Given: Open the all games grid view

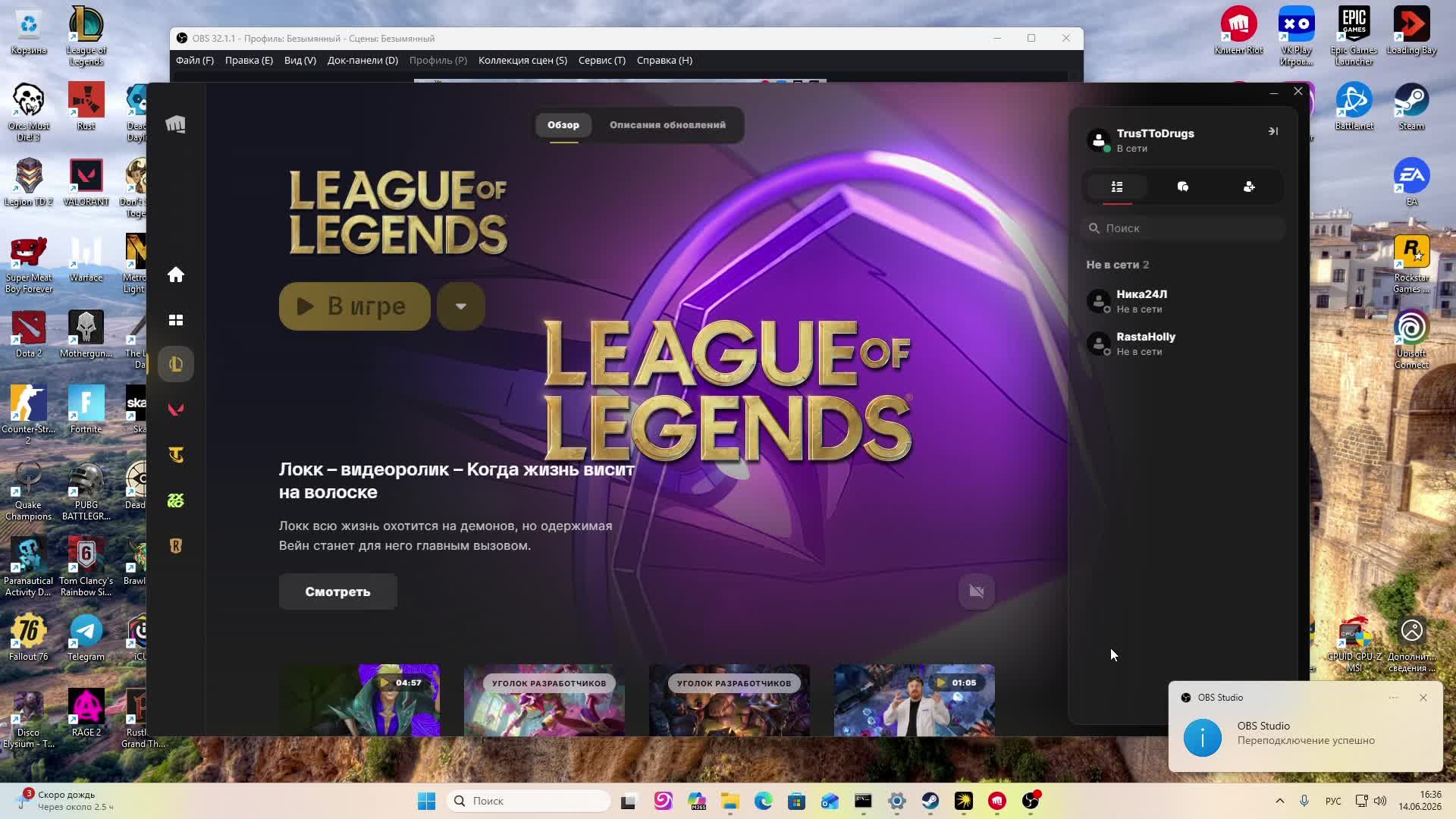Looking at the screenshot, I should click(176, 320).
